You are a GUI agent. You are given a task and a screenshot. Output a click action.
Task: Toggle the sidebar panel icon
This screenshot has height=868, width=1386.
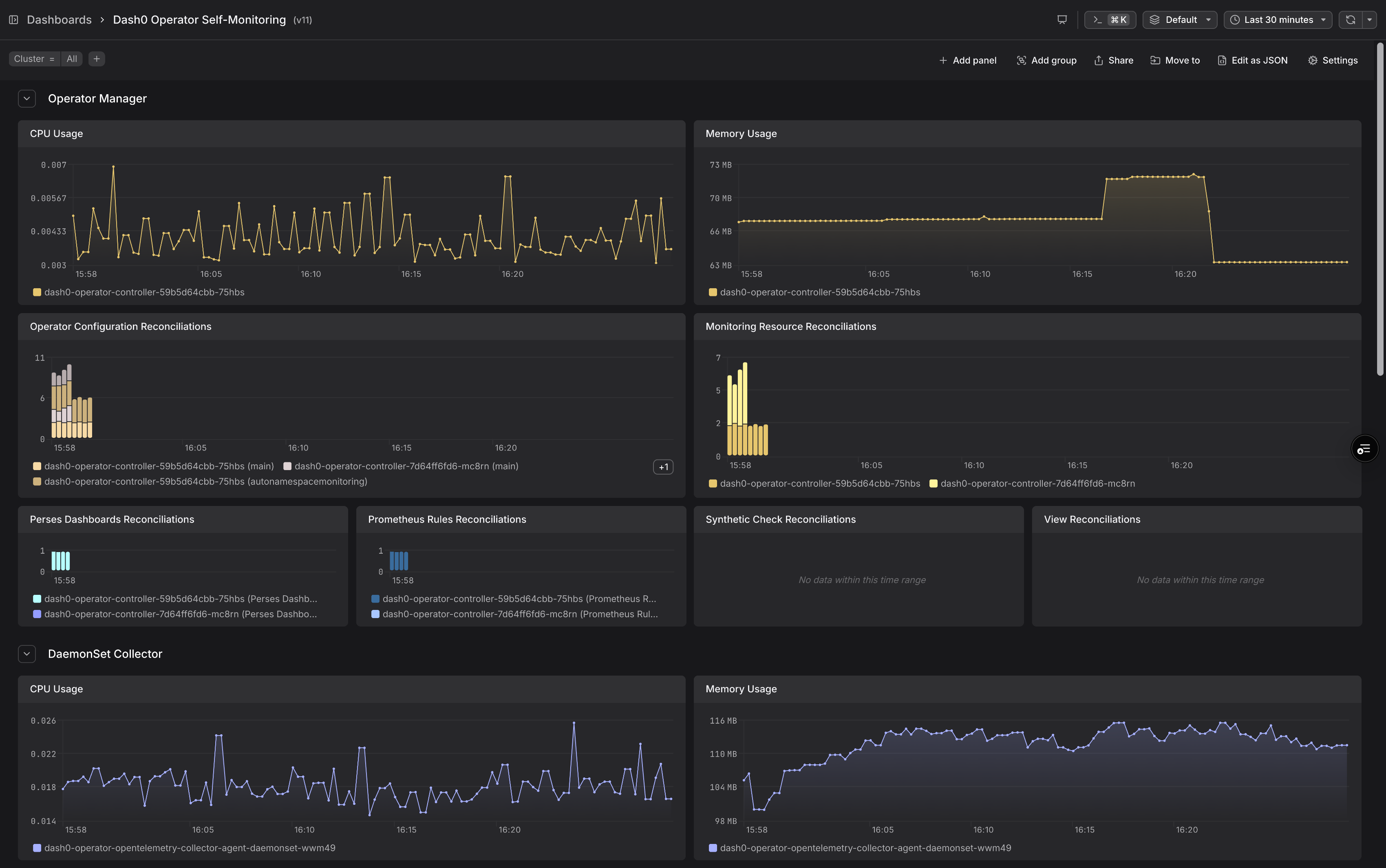(x=14, y=20)
